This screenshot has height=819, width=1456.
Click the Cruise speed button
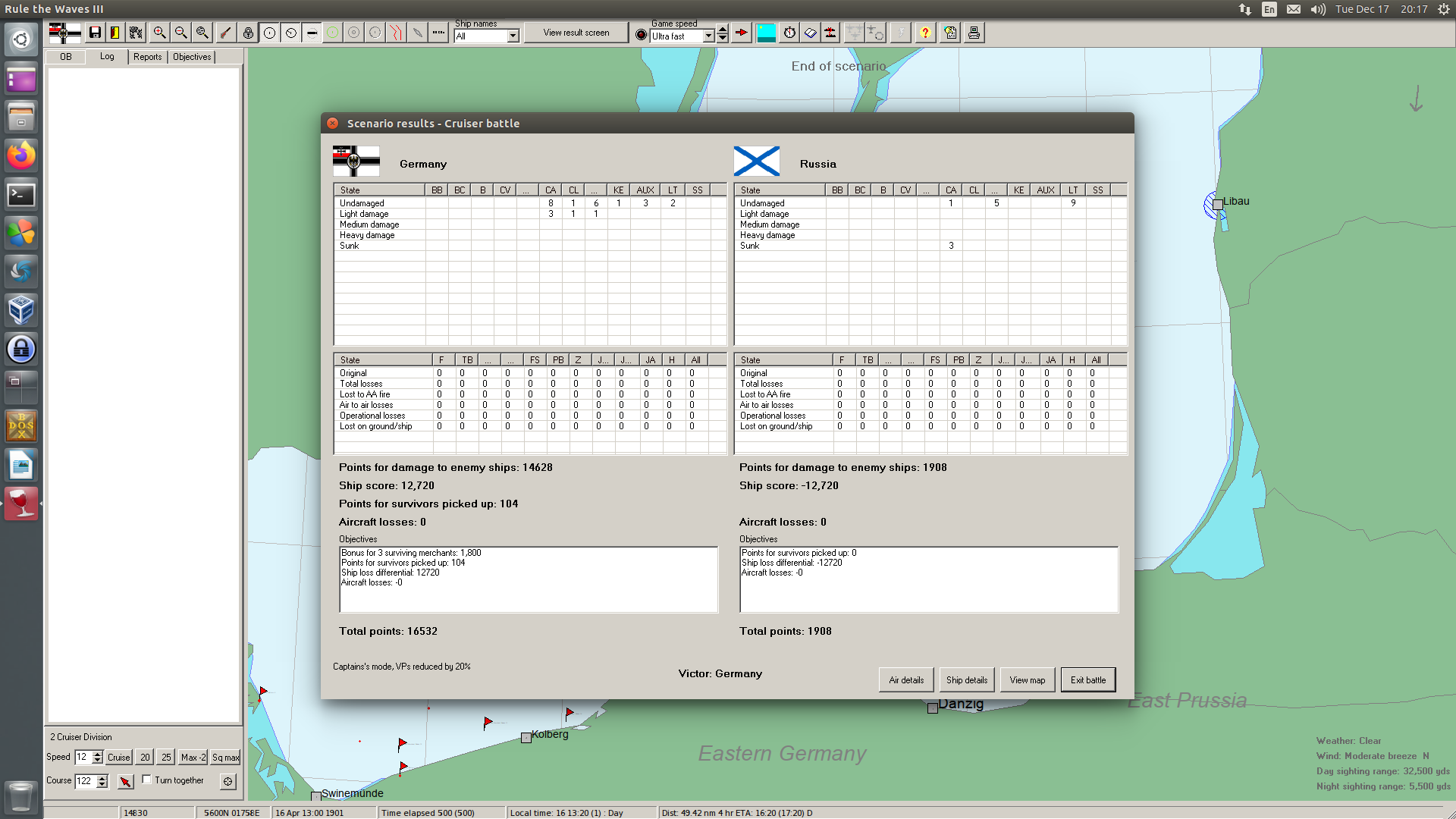pos(118,758)
